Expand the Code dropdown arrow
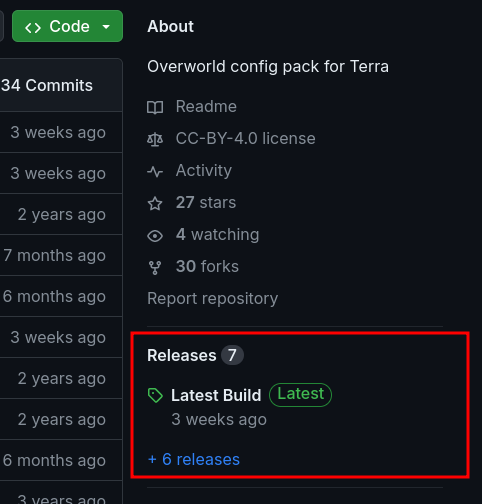The image size is (482, 504). coord(106,27)
